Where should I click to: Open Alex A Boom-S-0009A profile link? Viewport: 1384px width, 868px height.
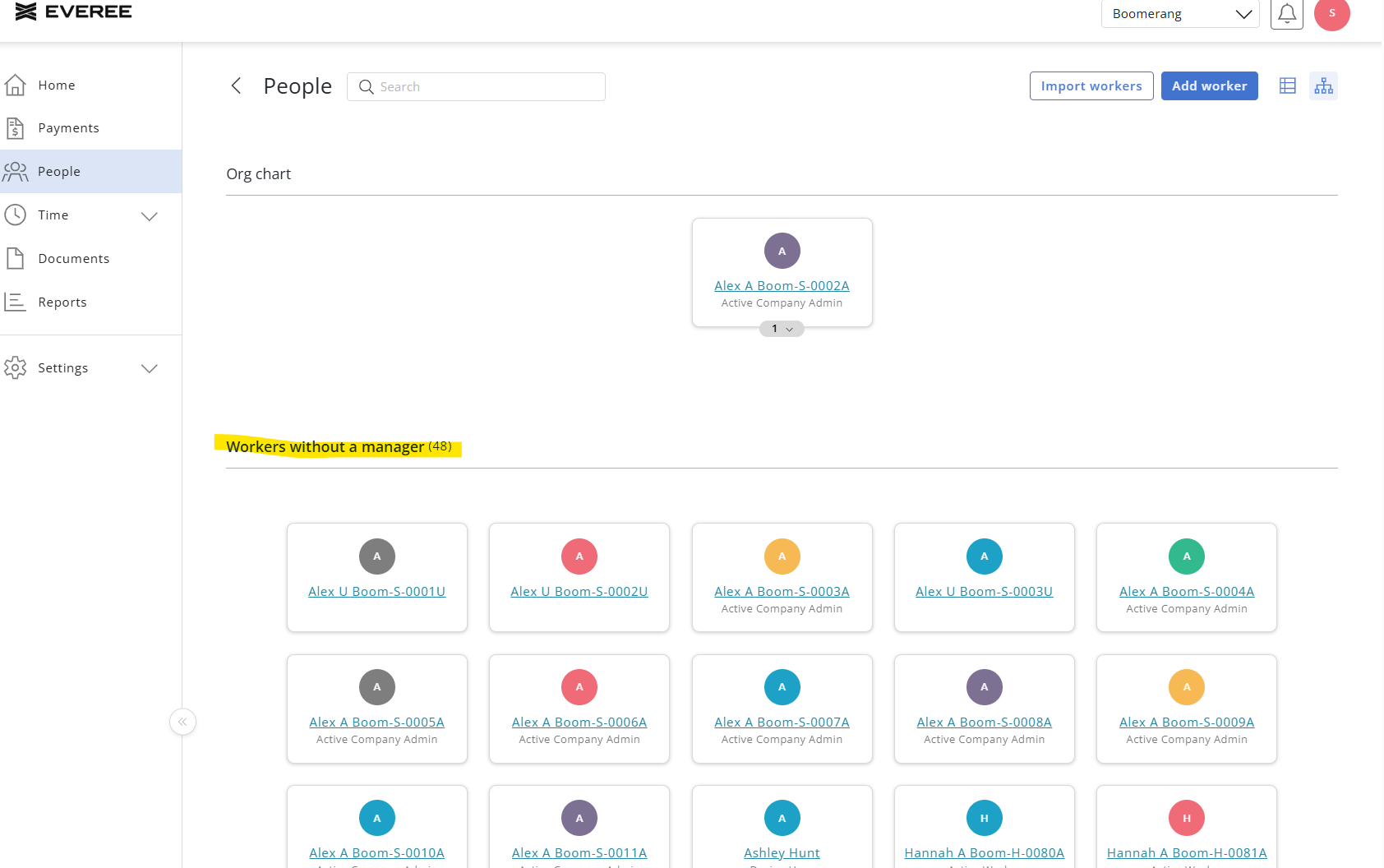click(1187, 723)
